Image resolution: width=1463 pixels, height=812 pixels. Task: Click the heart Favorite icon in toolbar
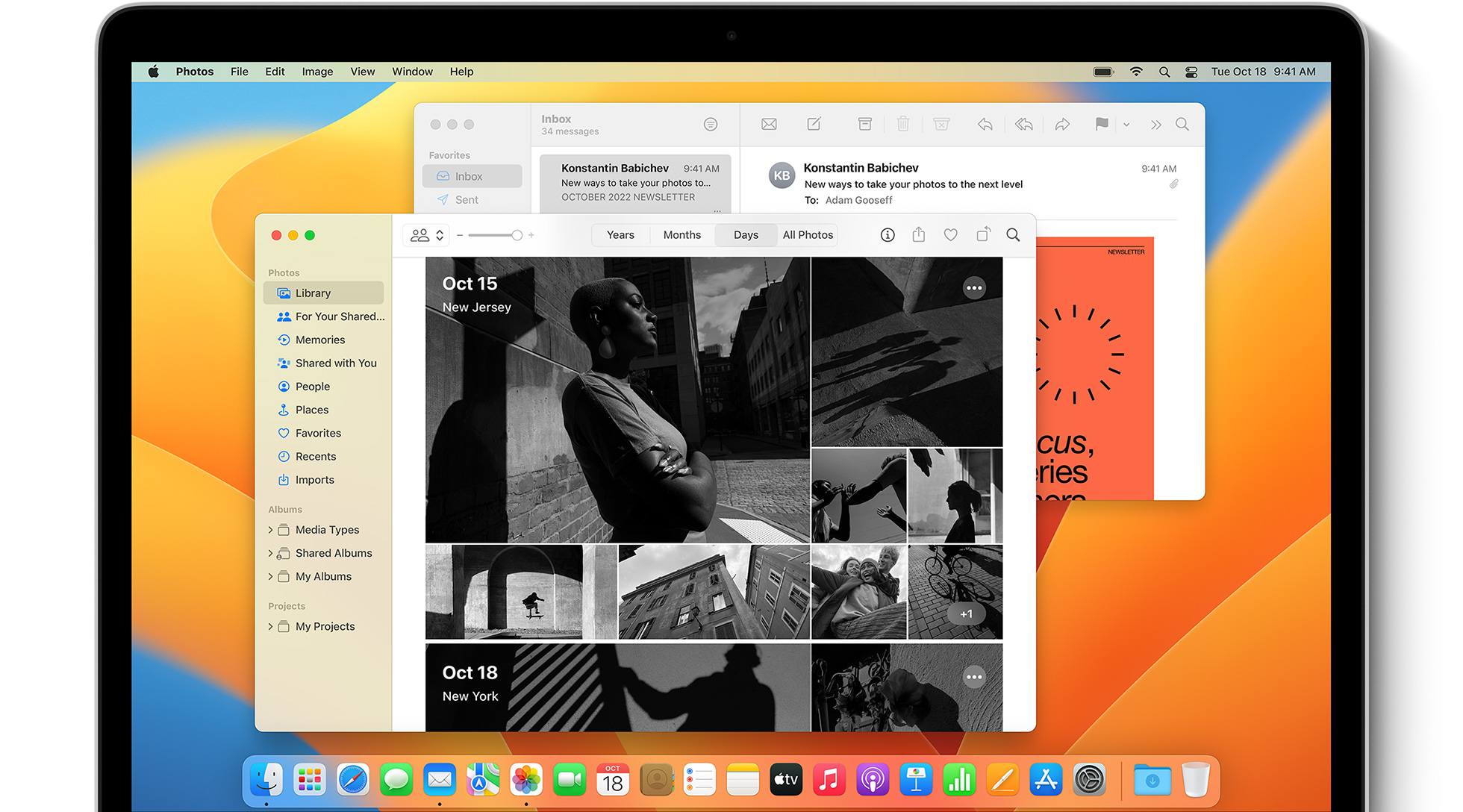click(950, 235)
